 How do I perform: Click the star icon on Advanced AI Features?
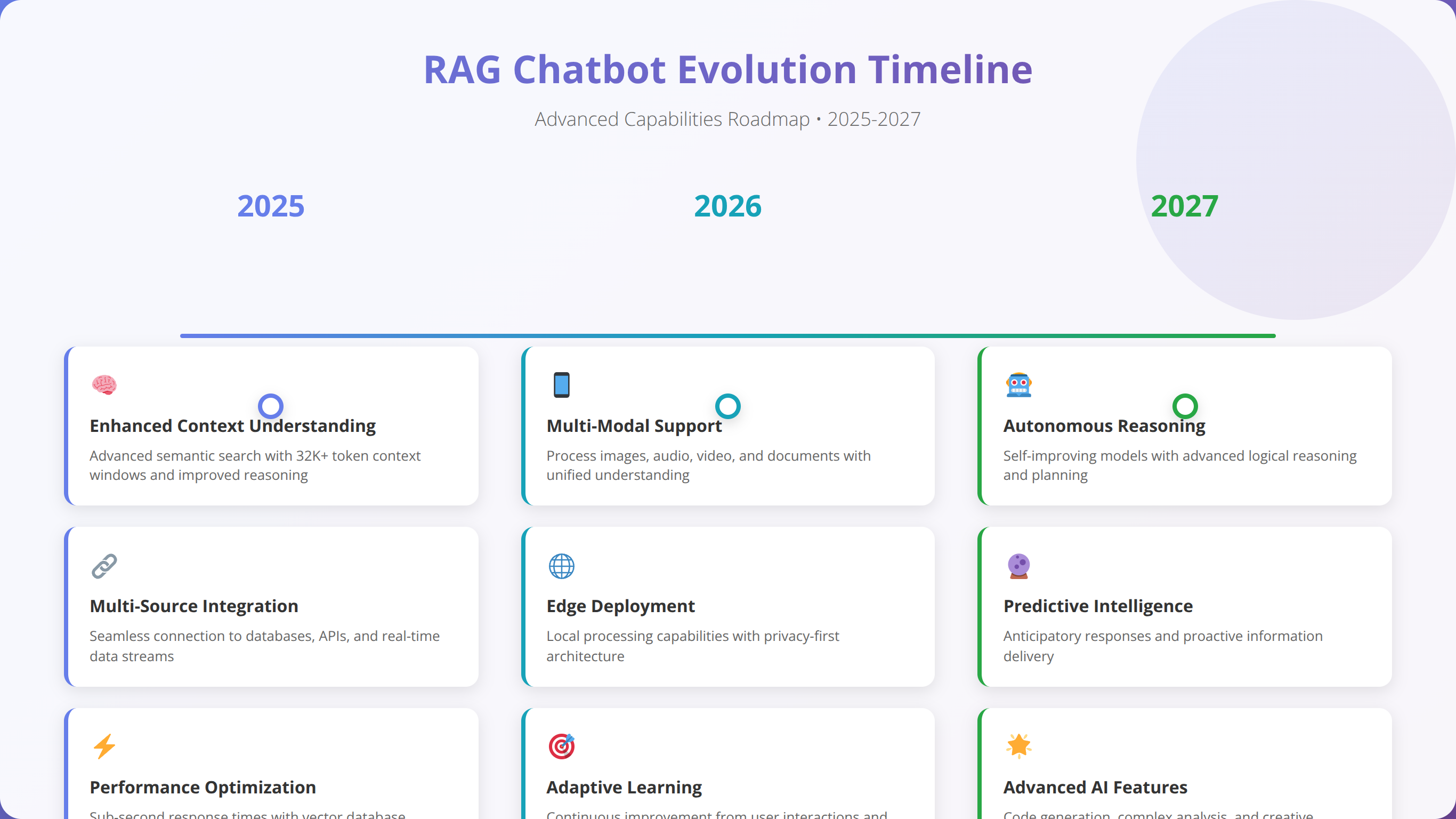[1018, 746]
